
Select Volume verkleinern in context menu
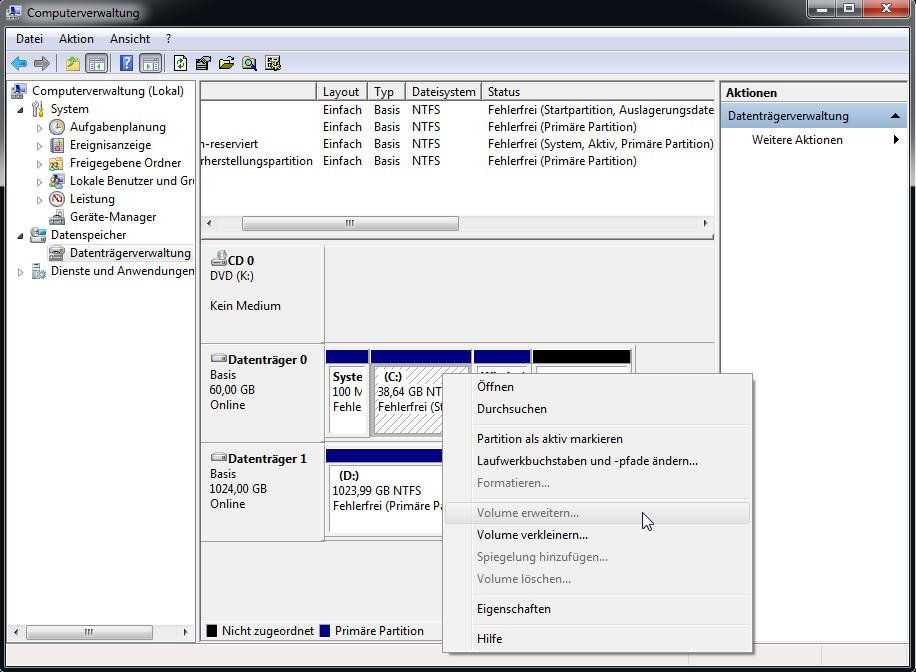(x=597, y=535)
